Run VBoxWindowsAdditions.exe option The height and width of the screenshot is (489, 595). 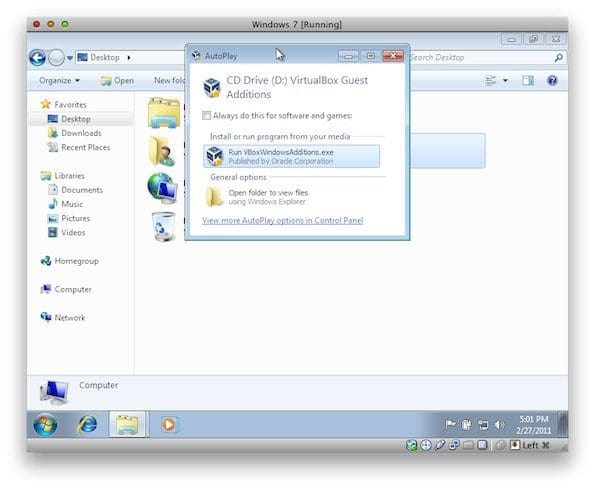tap(291, 156)
